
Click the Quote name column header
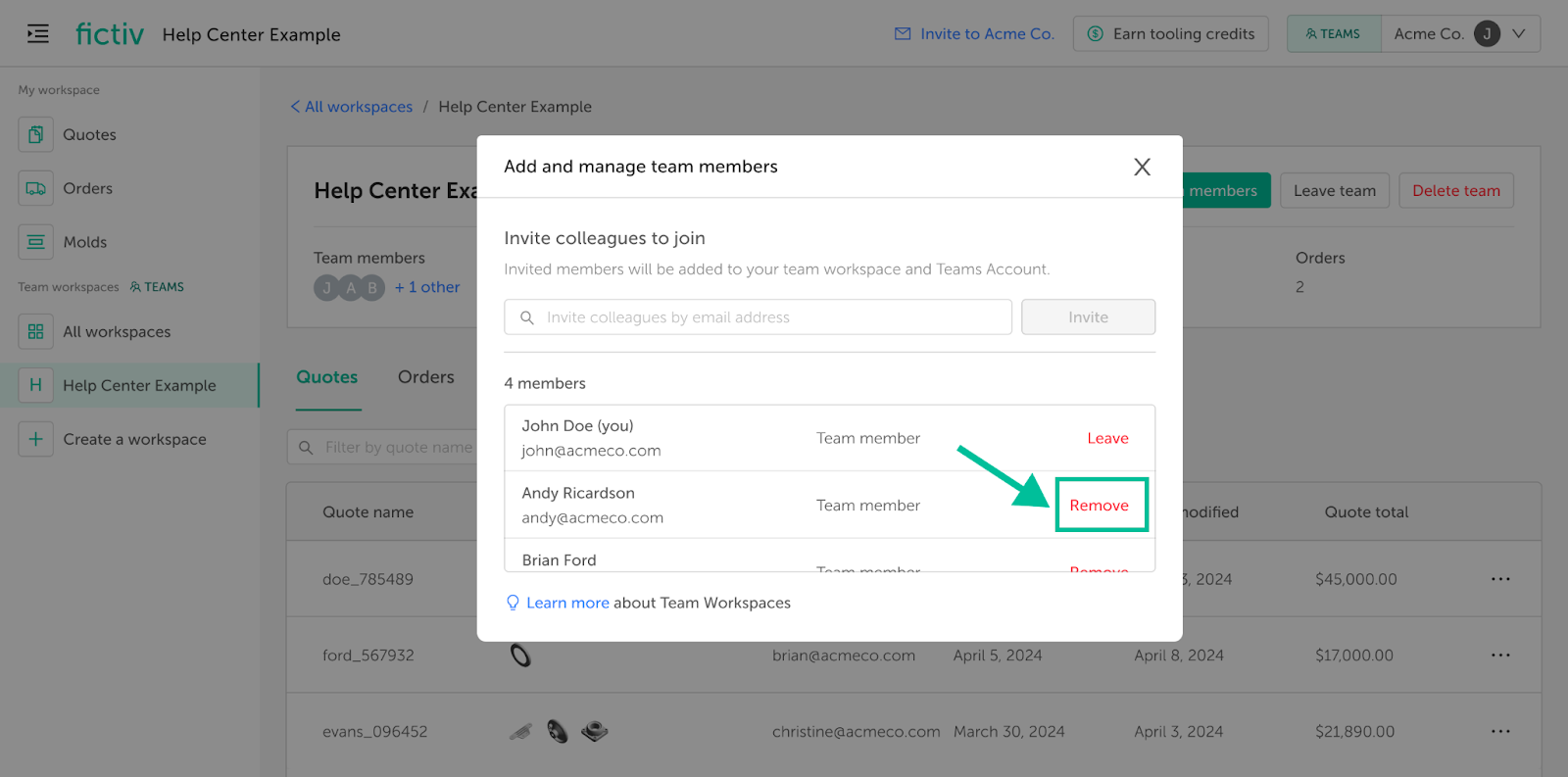367,511
